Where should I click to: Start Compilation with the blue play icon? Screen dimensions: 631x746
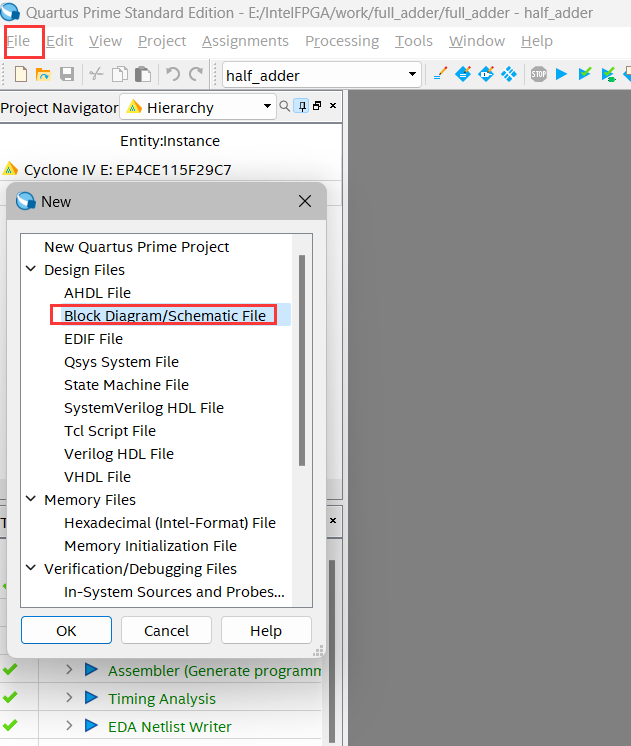(x=562, y=74)
